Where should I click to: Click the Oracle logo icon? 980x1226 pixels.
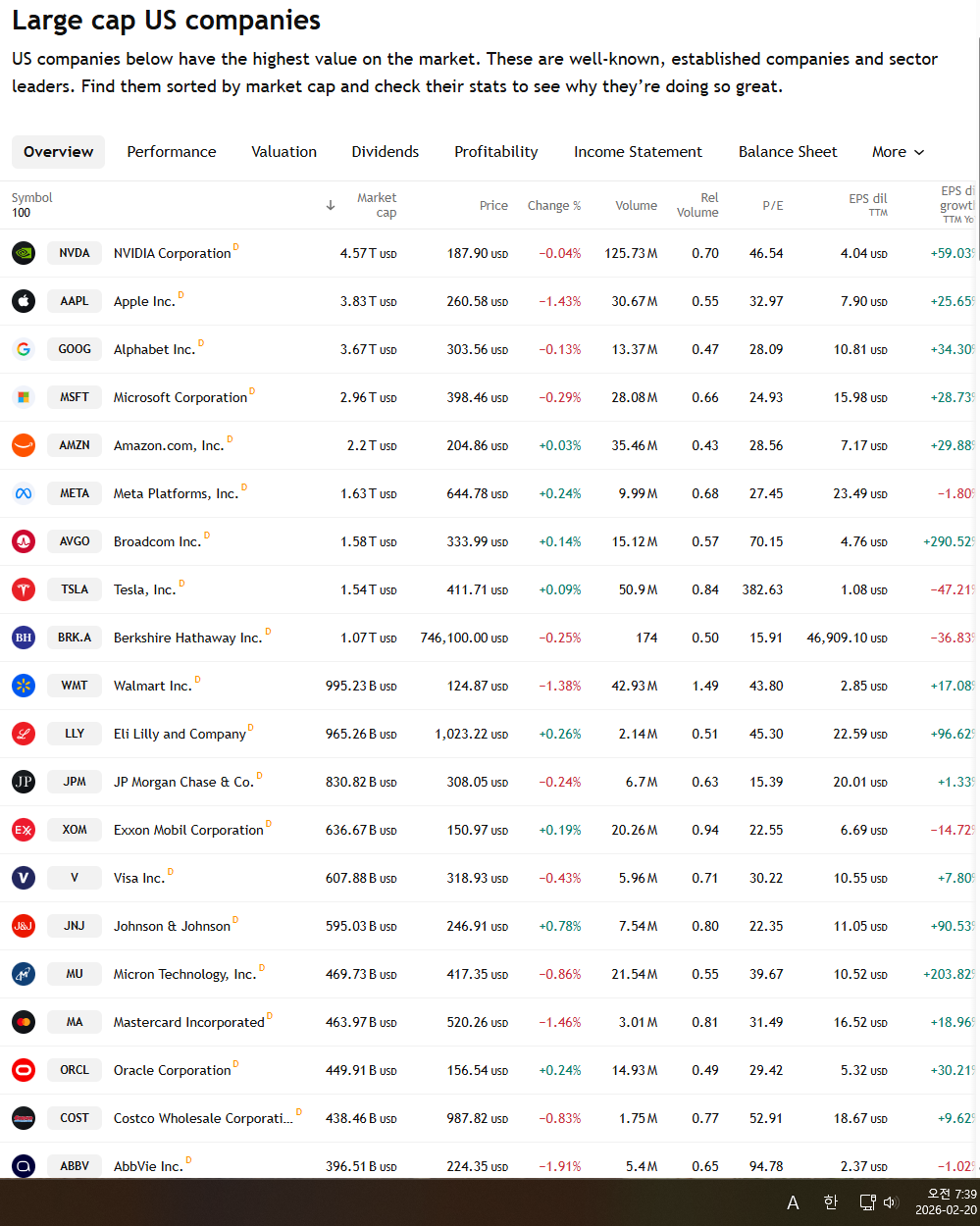pos(24,1070)
